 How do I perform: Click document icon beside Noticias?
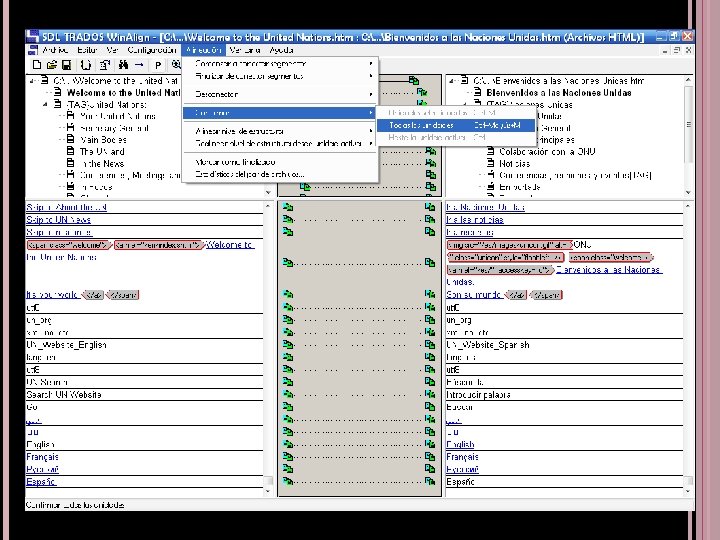(490, 163)
